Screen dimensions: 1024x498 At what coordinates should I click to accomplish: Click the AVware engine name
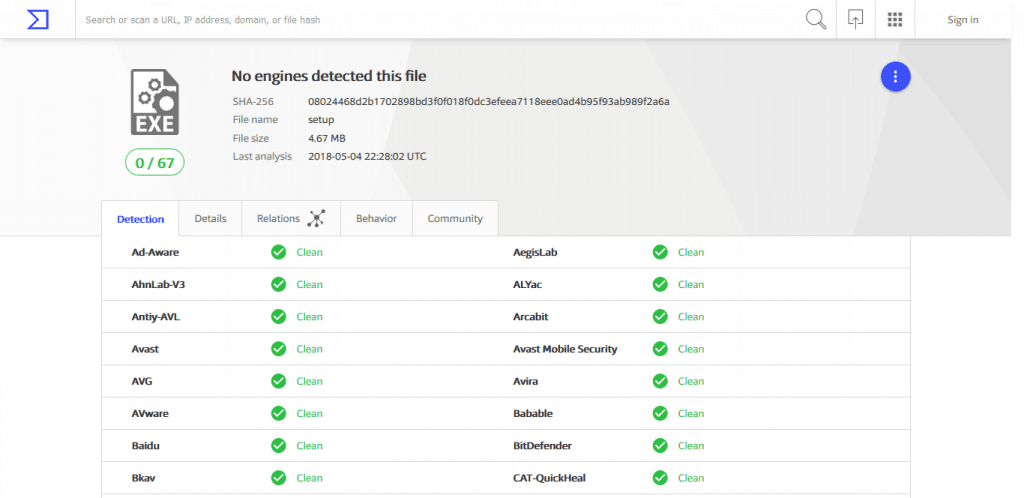[x=150, y=413]
